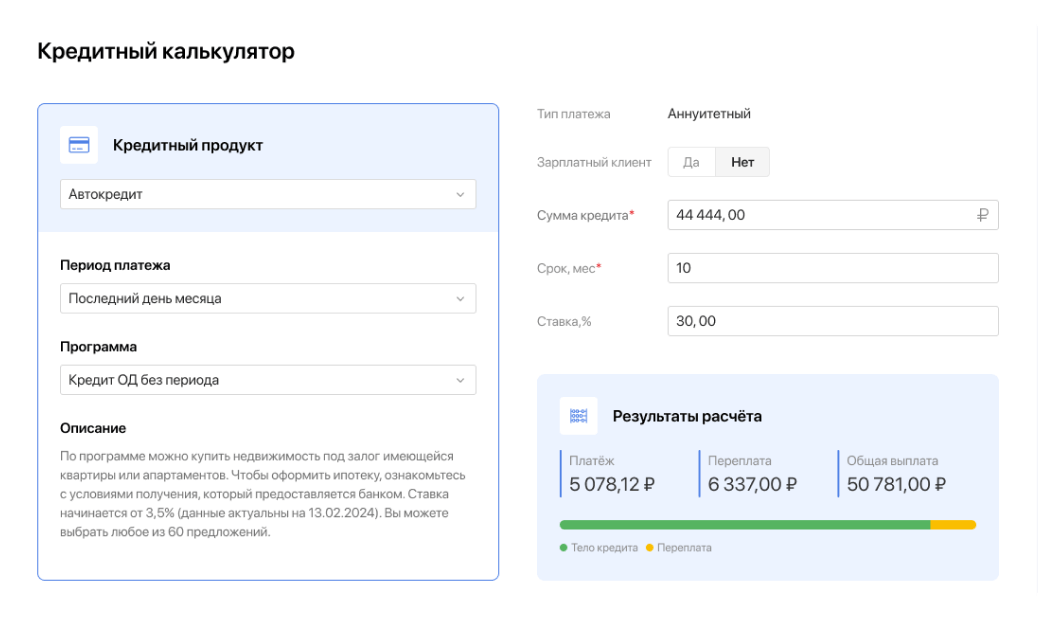Viewport: 1038px width, 620px height.
Task: Open the Автокредит product dropdown
Action: click(x=267, y=195)
